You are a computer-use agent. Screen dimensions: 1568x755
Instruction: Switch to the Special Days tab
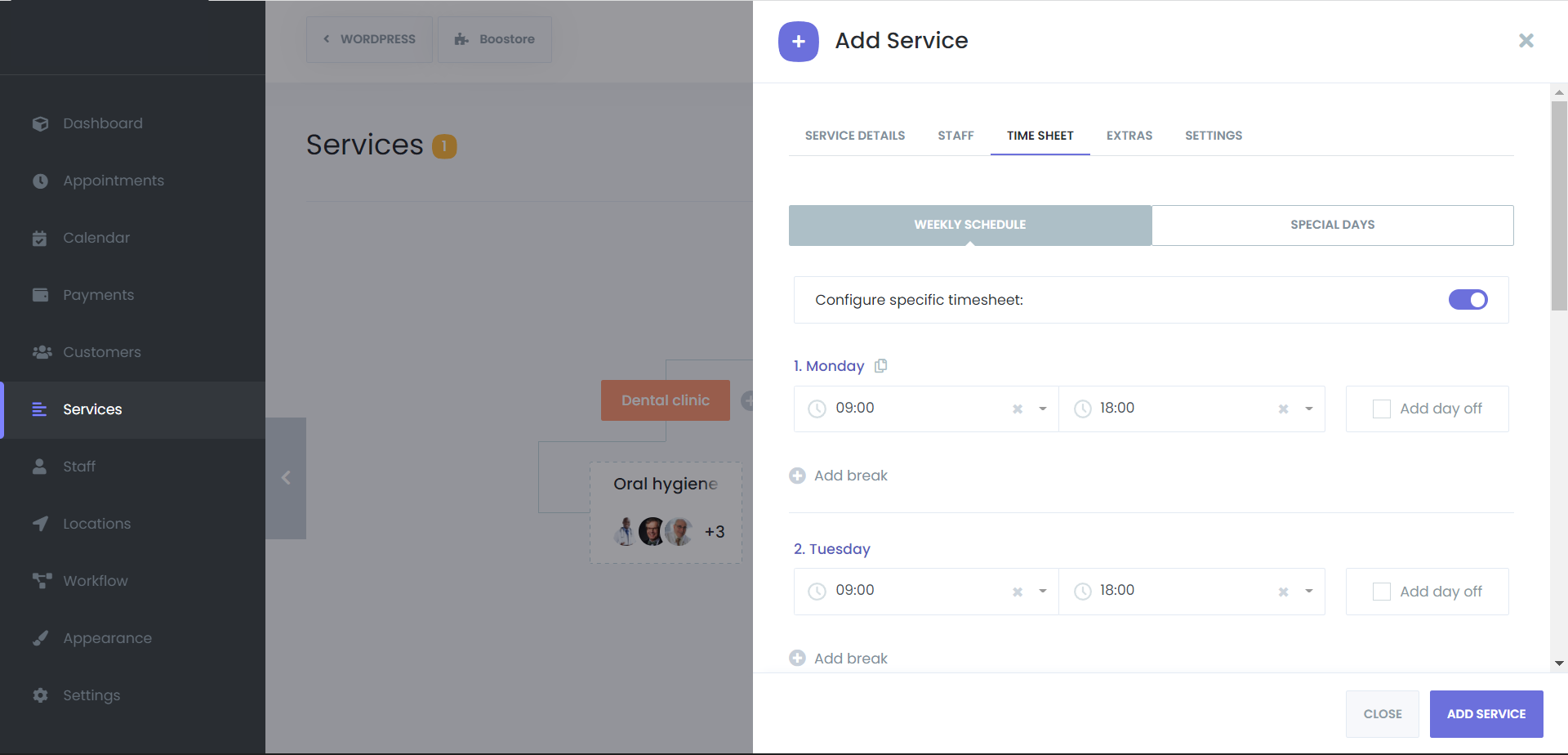click(x=1332, y=225)
